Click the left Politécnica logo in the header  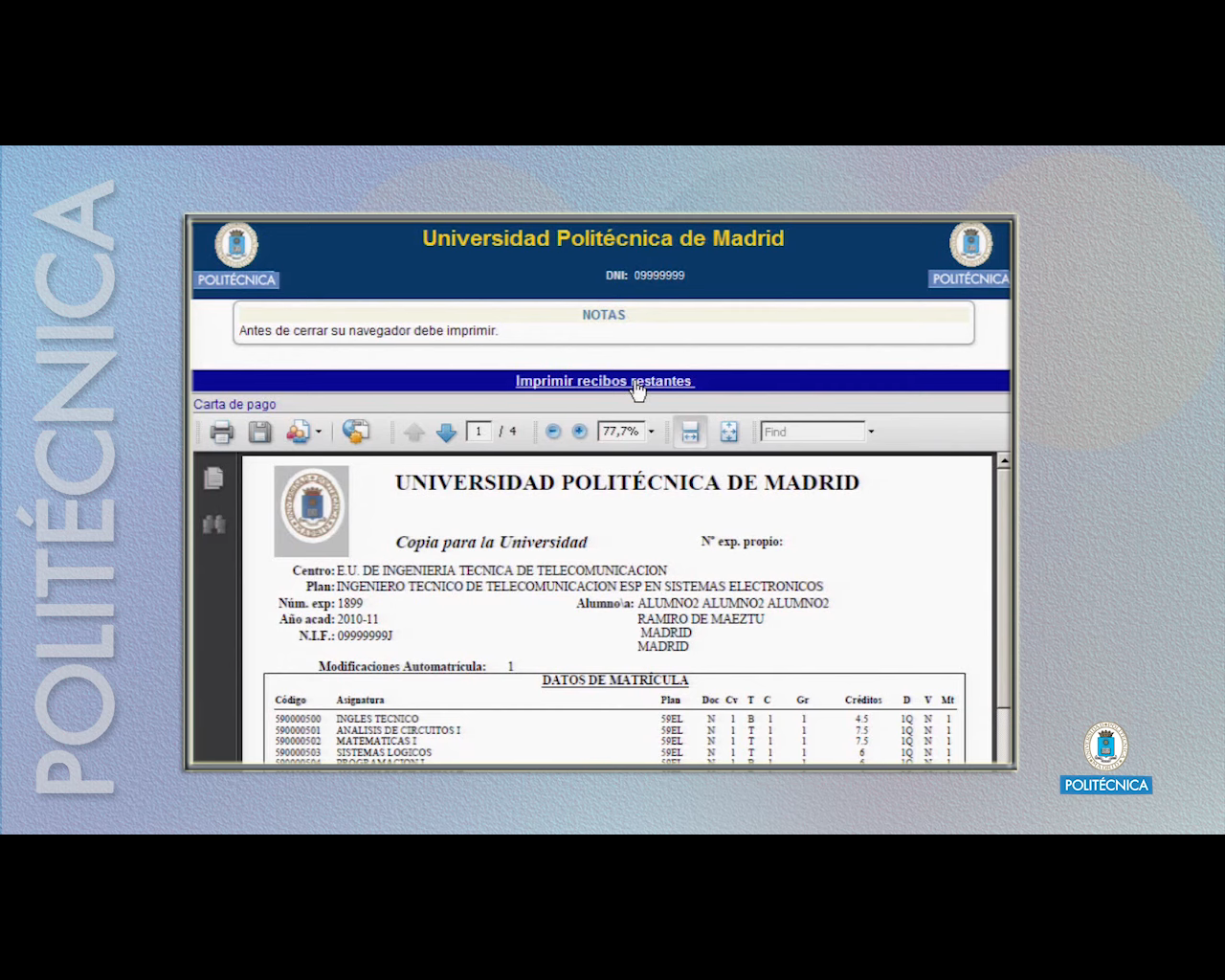[x=236, y=256]
